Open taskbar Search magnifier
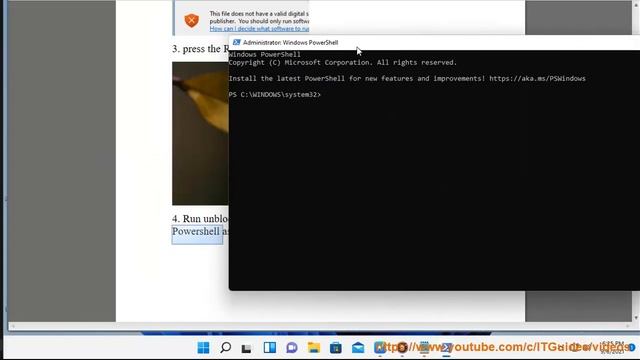Image resolution: width=640 pixels, height=360 pixels. pos(225,347)
